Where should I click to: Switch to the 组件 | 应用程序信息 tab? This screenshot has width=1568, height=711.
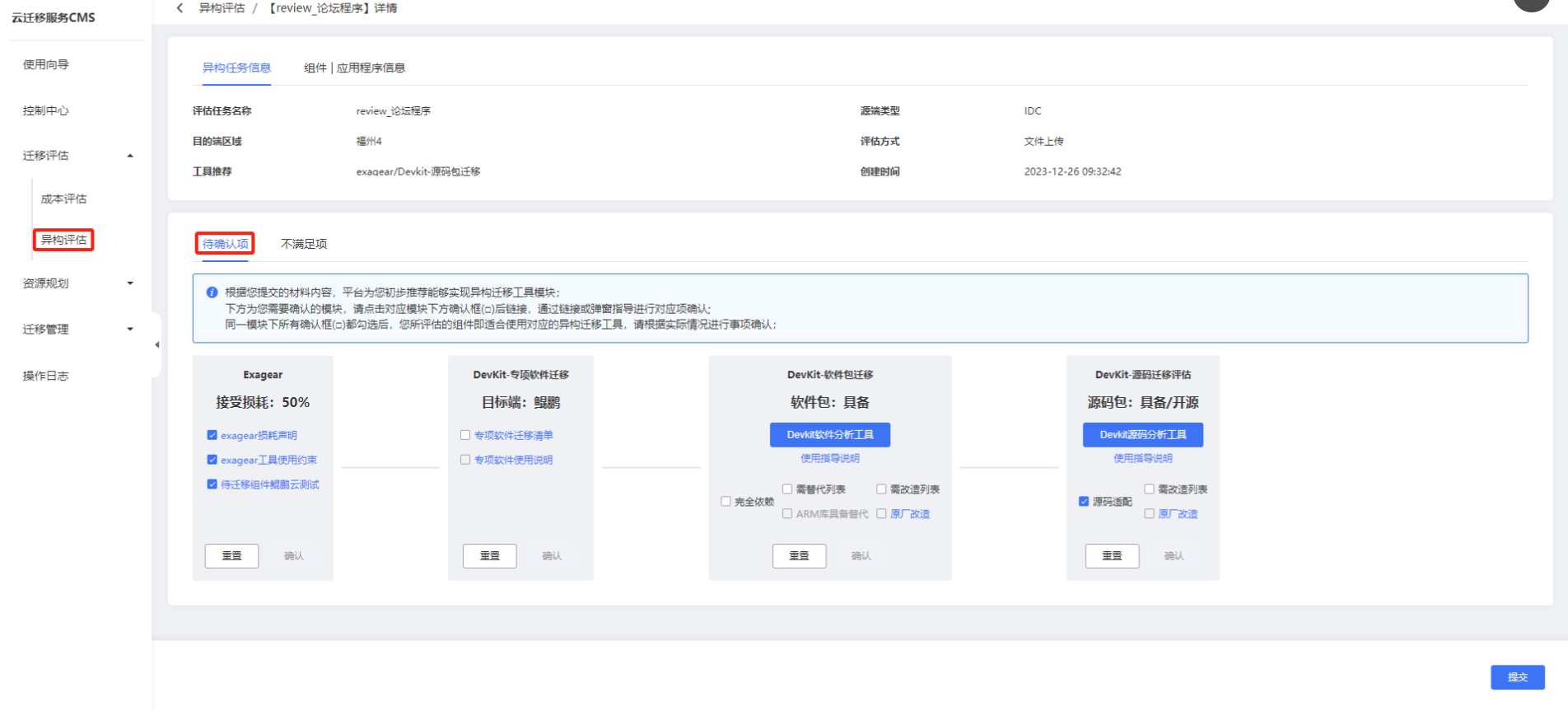pyautogui.click(x=354, y=68)
